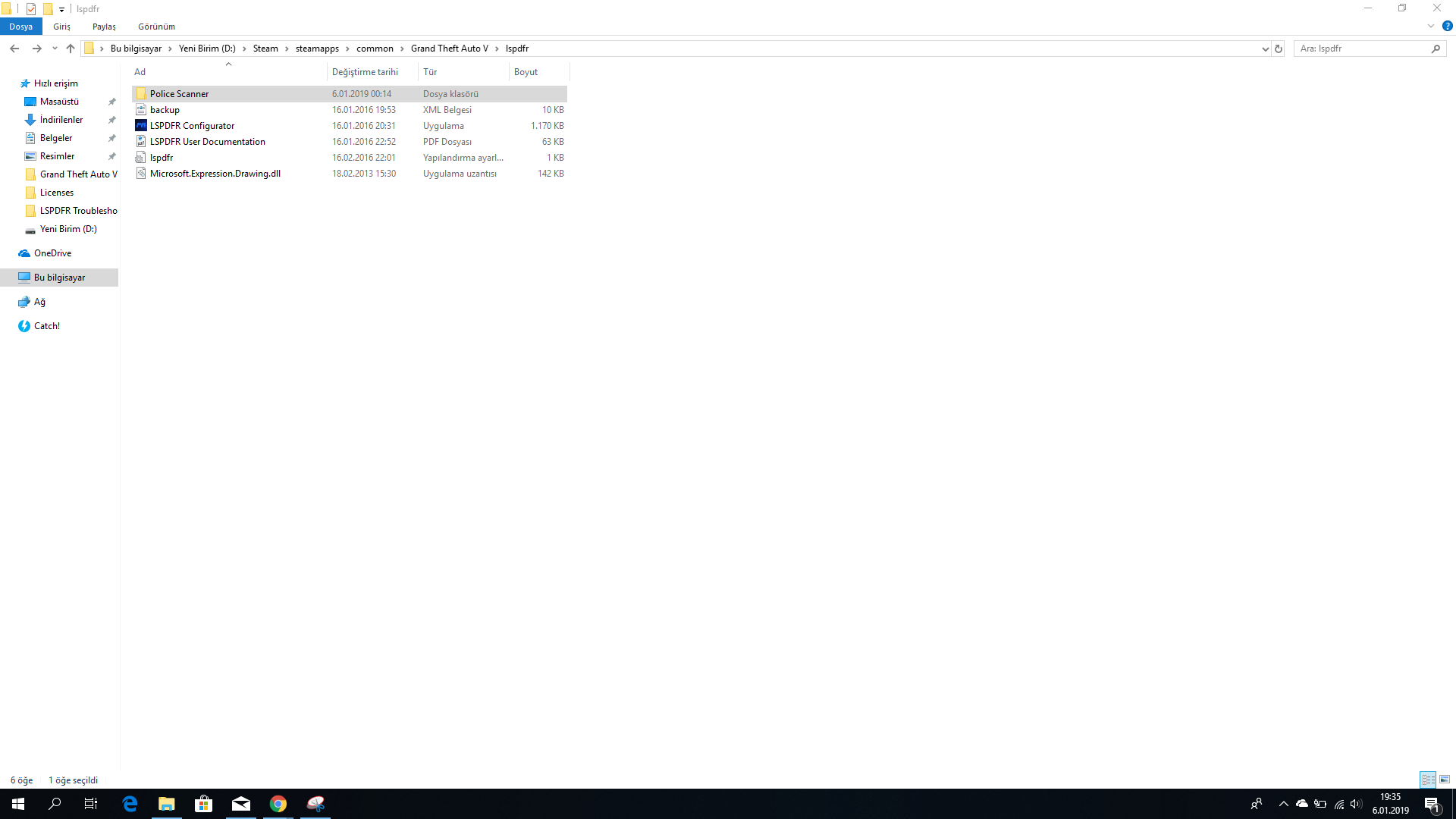Screen dimensions: 1456x819
Task: Switch to the Görünüm ribbon tab
Action: pos(156,27)
